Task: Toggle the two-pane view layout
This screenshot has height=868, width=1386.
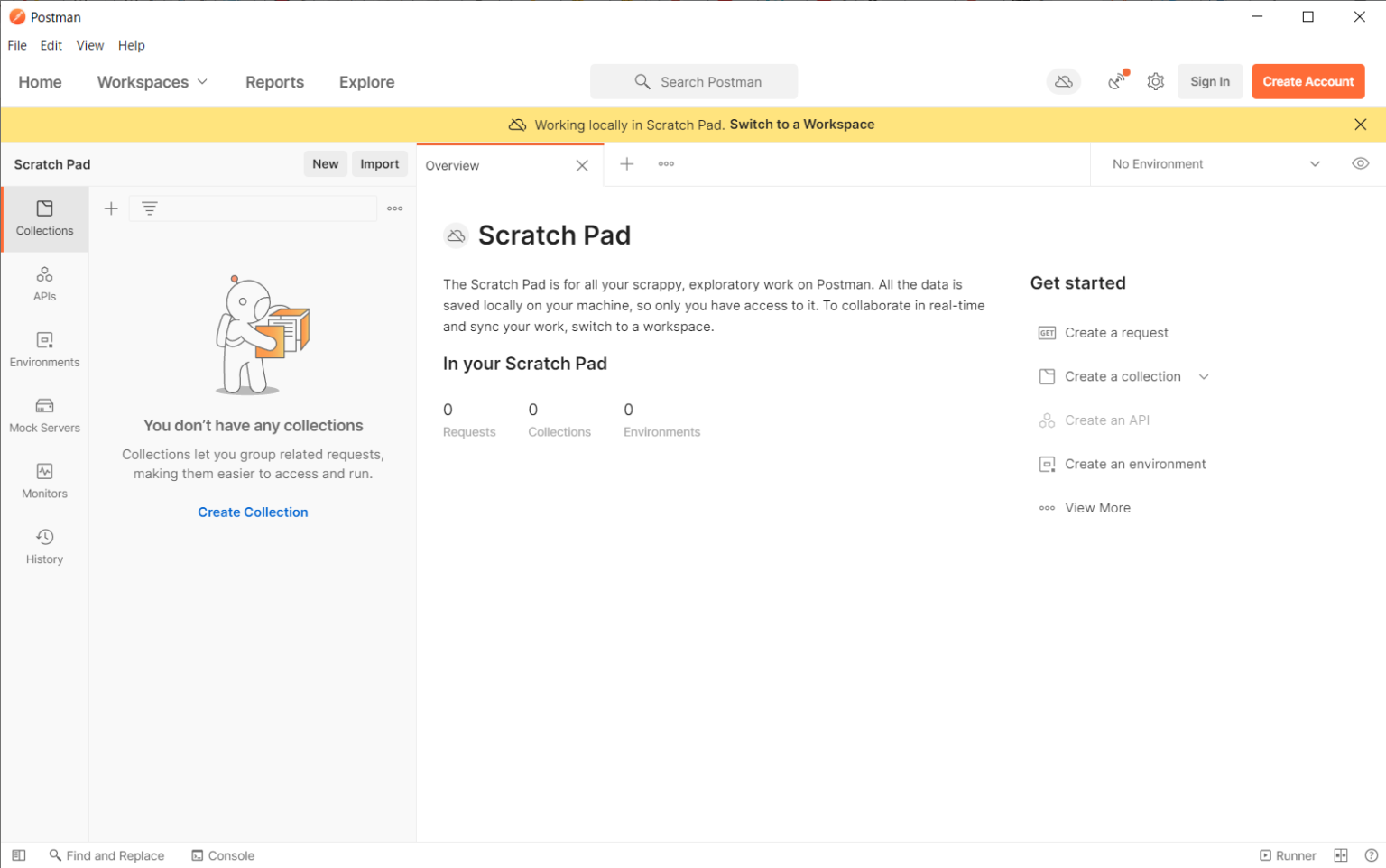Action: tap(1340, 855)
